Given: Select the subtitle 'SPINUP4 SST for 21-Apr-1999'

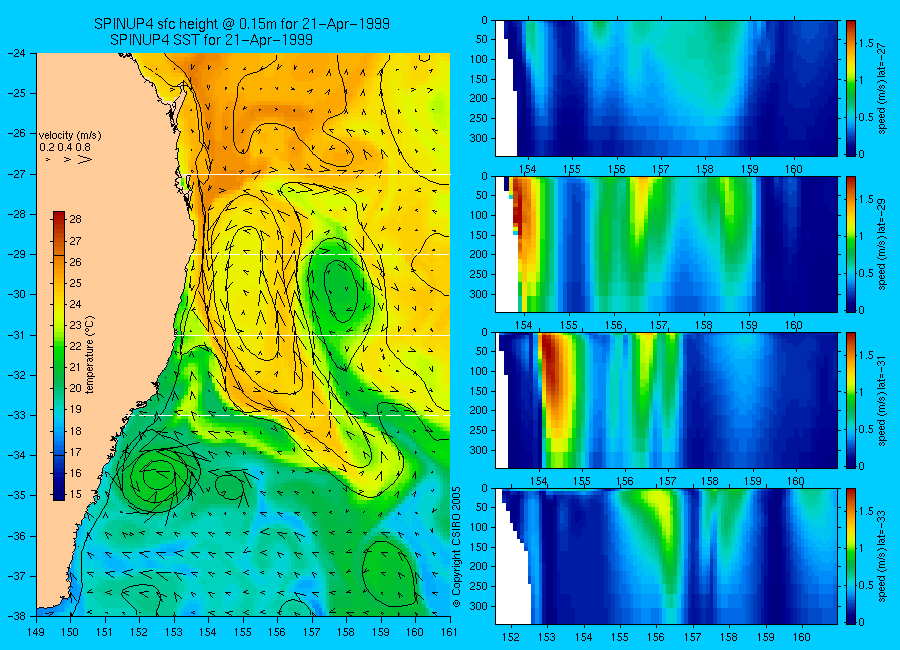Looking at the screenshot, I should [211, 40].
